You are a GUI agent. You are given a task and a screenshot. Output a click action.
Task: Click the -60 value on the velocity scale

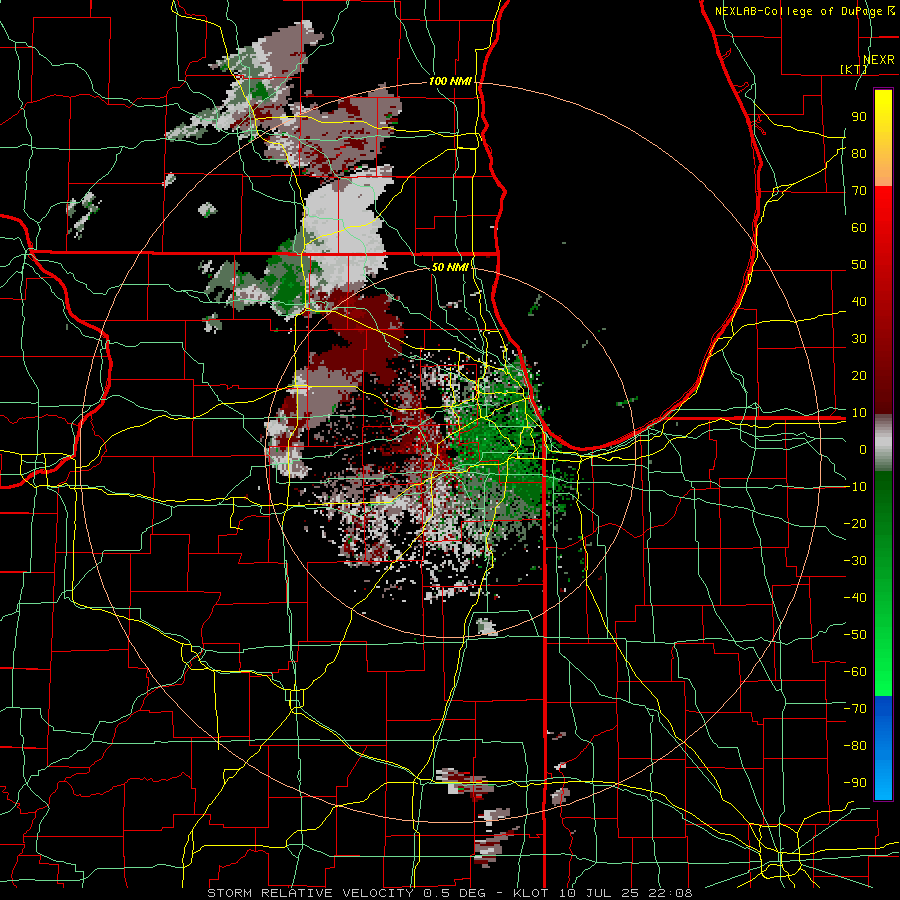855,672
